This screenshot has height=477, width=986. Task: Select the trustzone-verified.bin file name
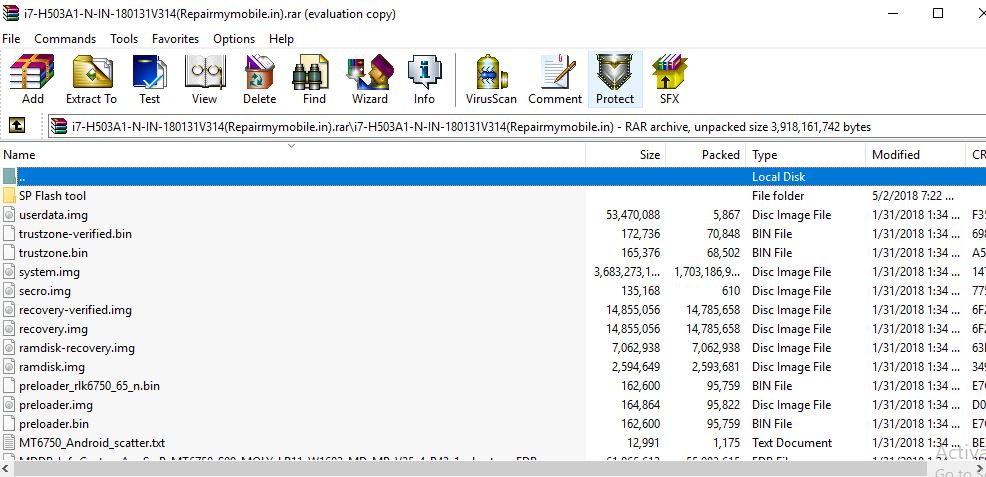pos(75,234)
